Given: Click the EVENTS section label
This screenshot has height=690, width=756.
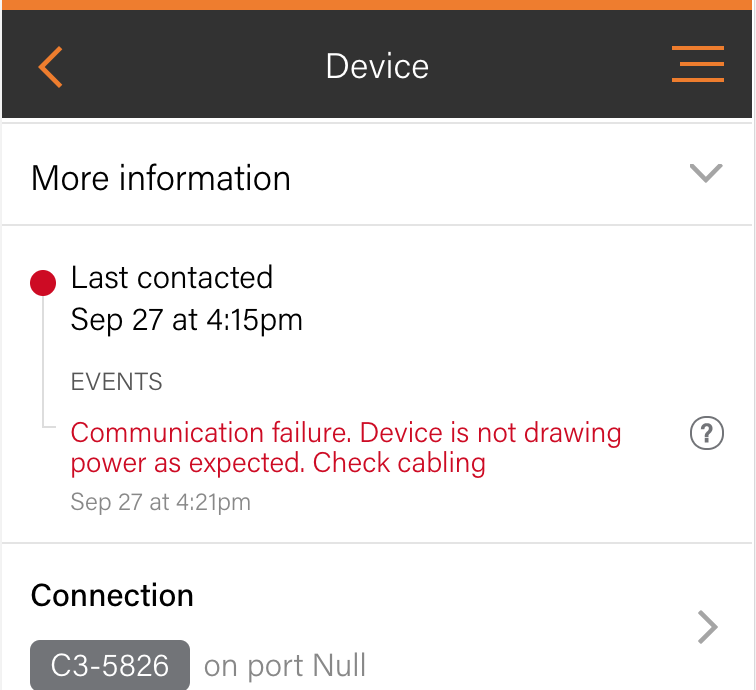Looking at the screenshot, I should [x=116, y=382].
